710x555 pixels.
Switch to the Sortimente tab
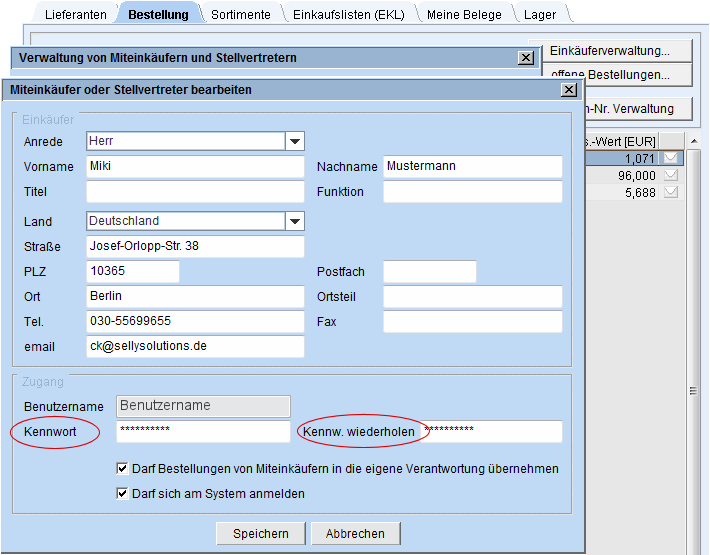click(240, 15)
